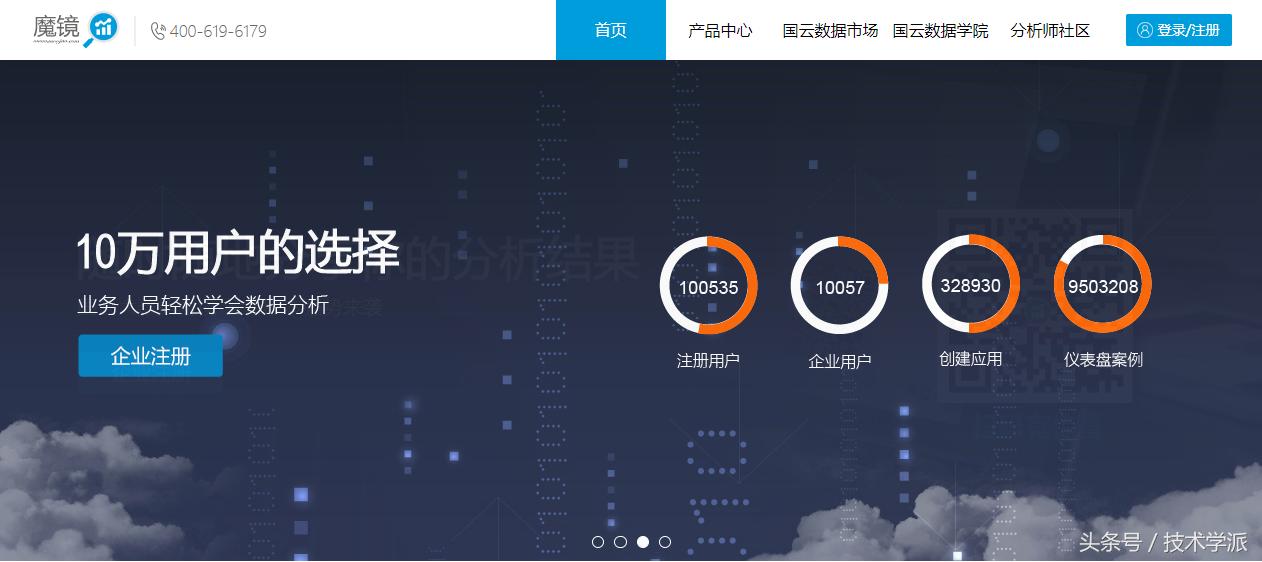1262x562 pixels.
Task: Select the third active carousel dot
Action: tap(643, 542)
